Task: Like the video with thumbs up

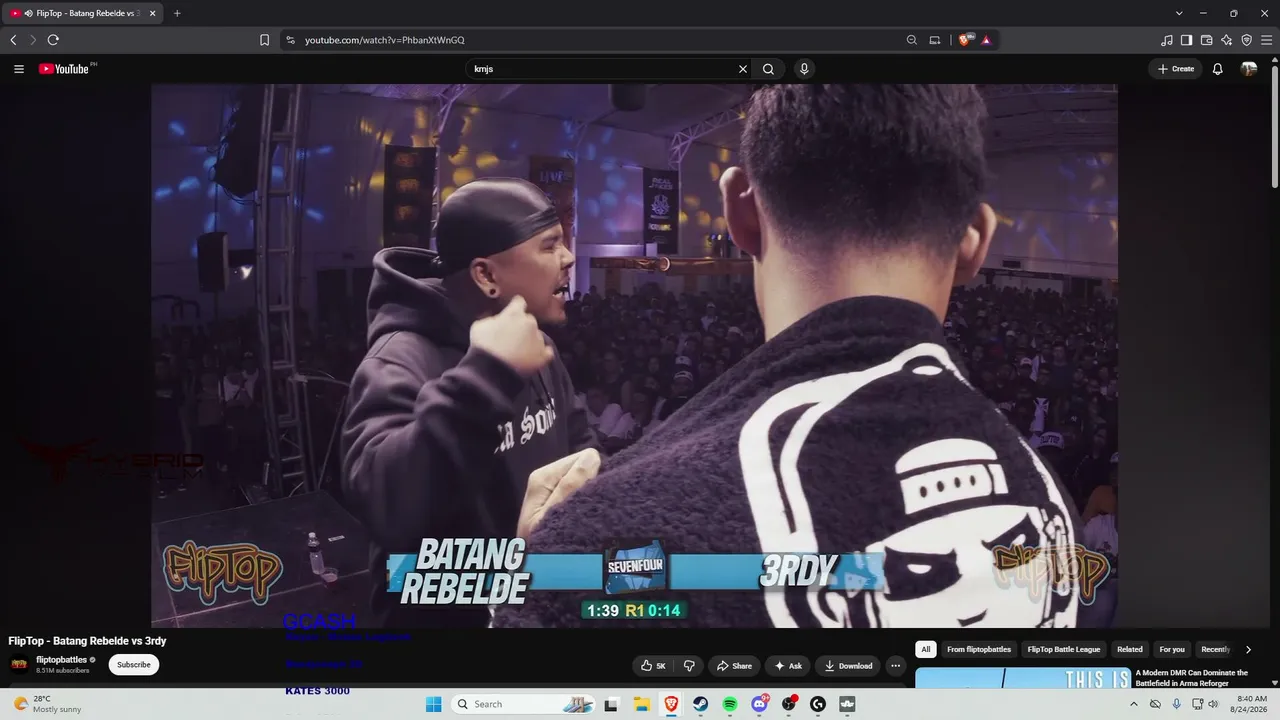Action: coord(653,666)
